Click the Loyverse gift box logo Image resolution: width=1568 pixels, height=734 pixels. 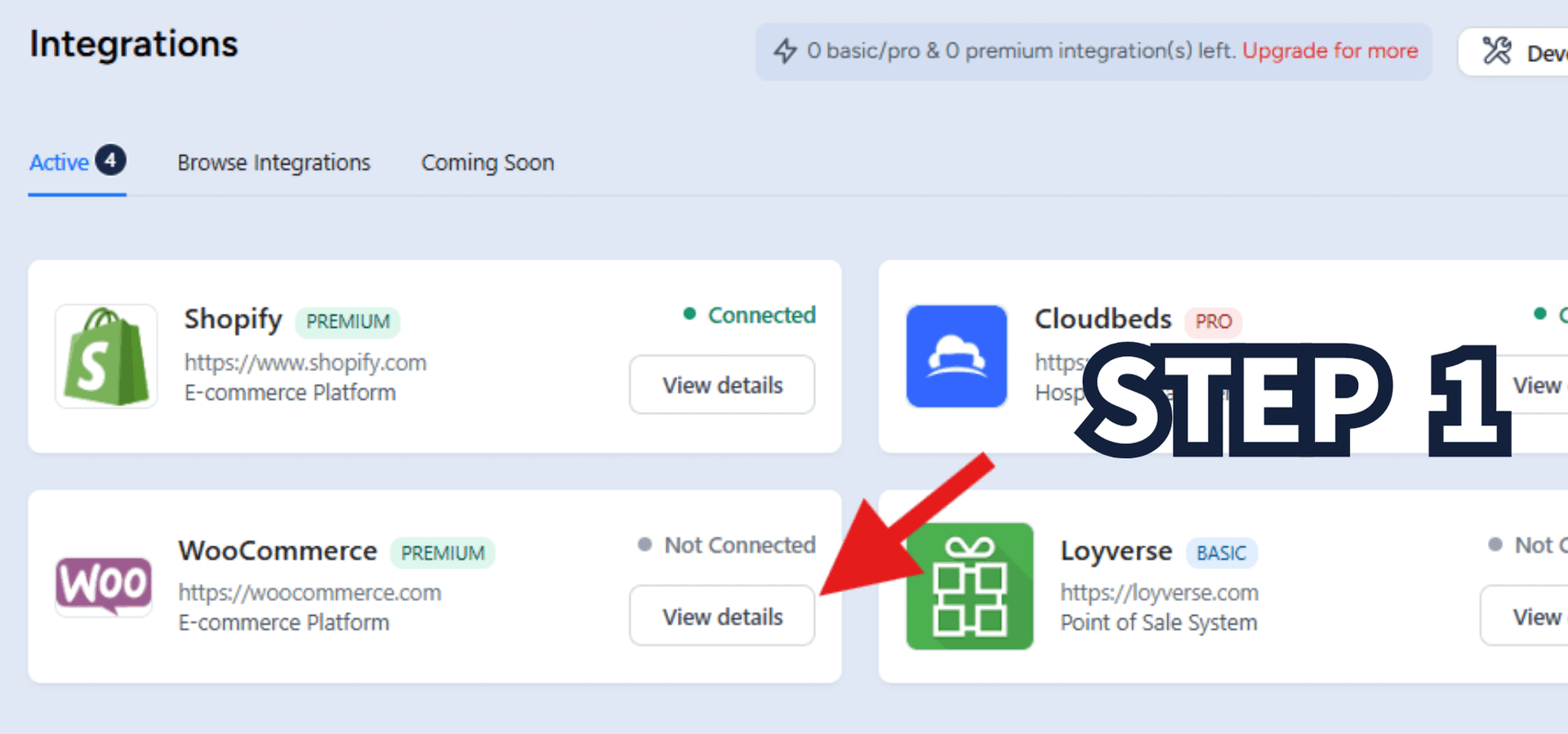tap(969, 586)
